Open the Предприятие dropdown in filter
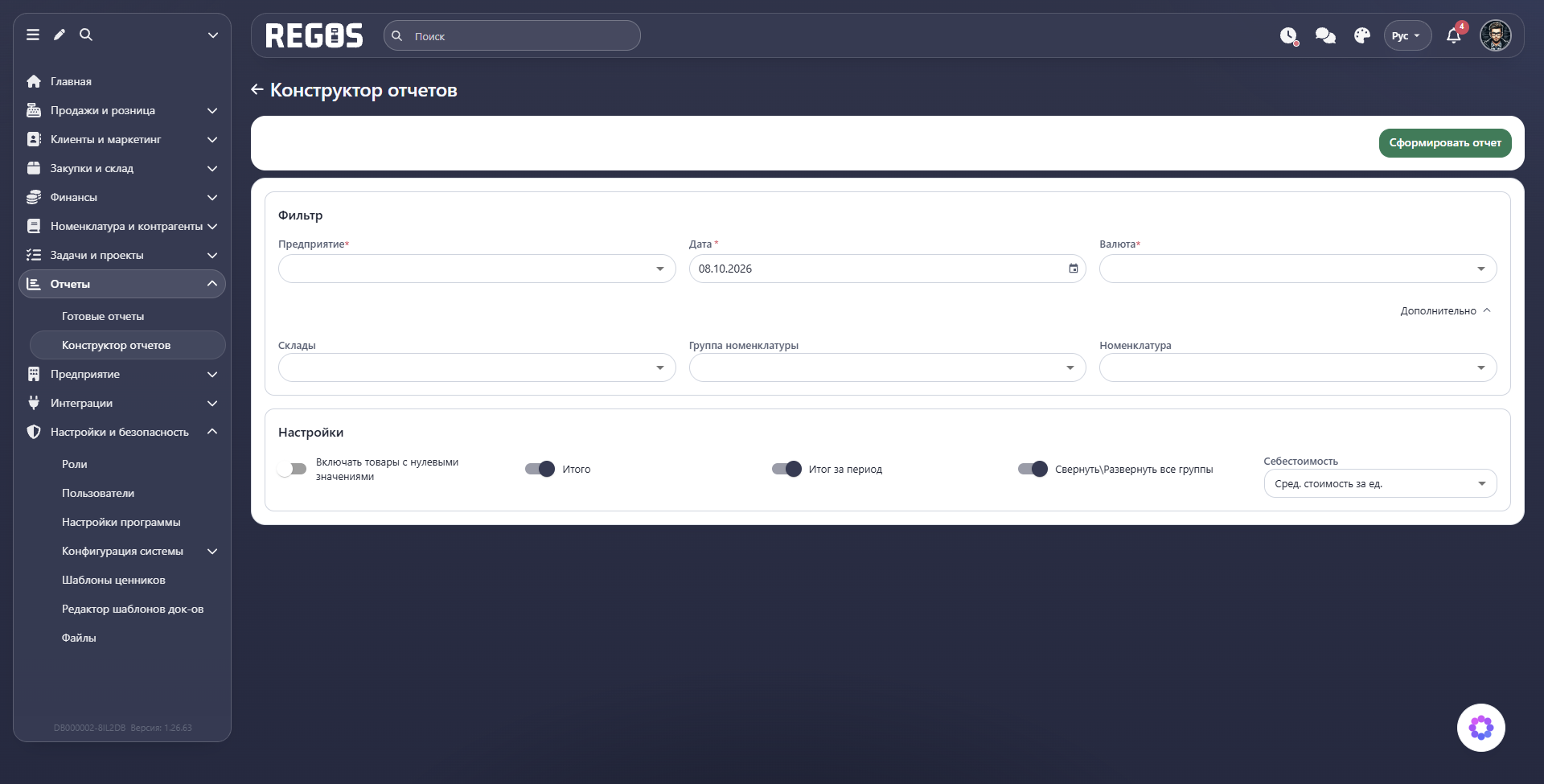This screenshot has width=1544, height=784. 477,269
